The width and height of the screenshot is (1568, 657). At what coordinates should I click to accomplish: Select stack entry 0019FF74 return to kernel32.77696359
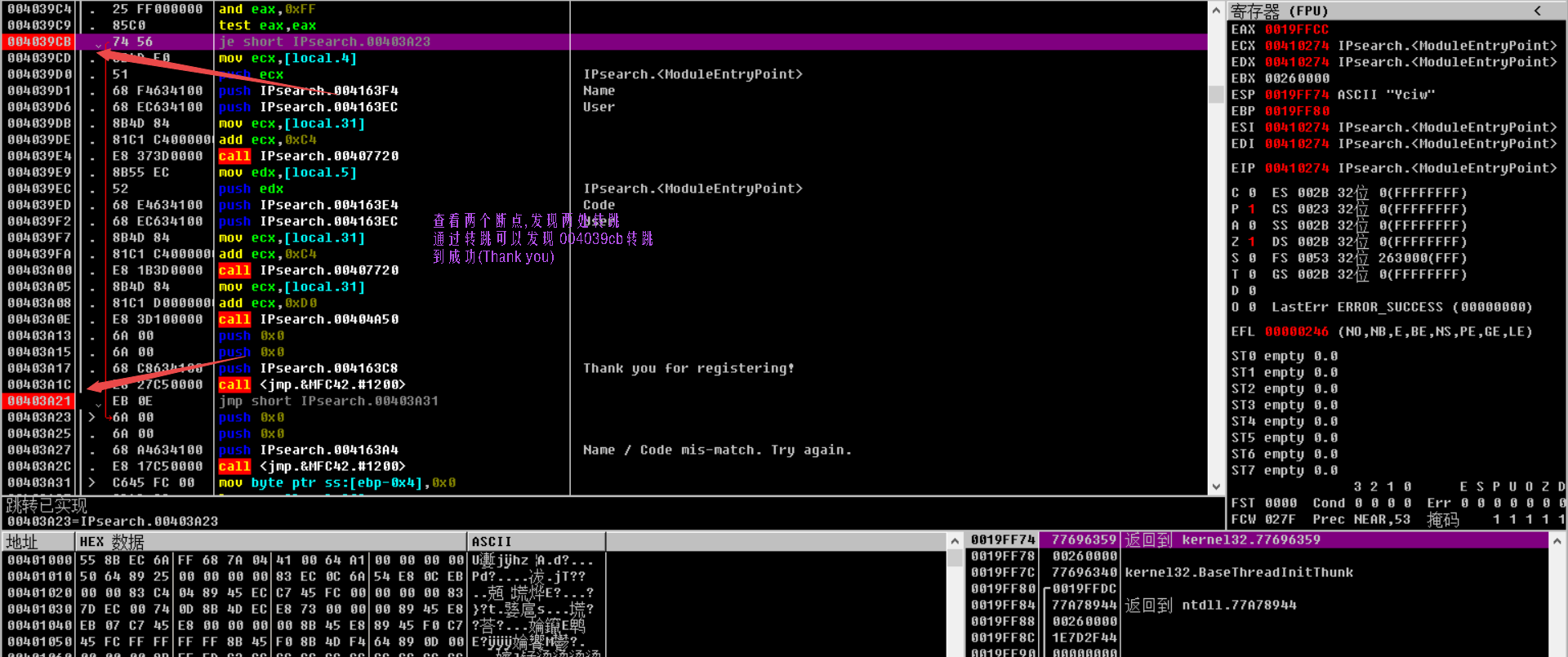pos(1258,539)
